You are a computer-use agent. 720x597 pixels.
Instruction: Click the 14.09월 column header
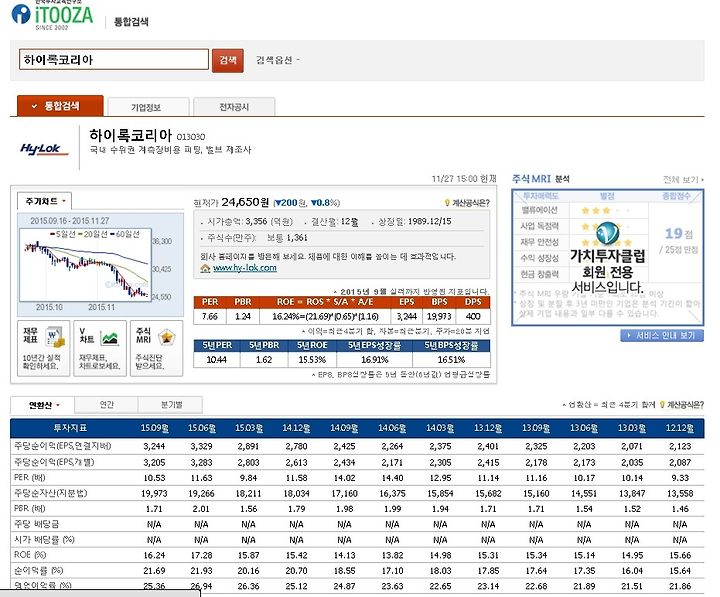[x=344, y=428]
